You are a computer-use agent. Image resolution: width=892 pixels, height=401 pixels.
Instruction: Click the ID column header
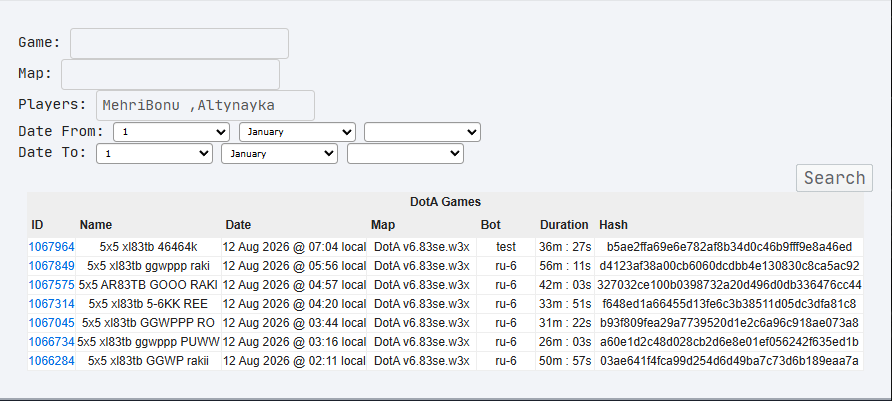point(37,225)
